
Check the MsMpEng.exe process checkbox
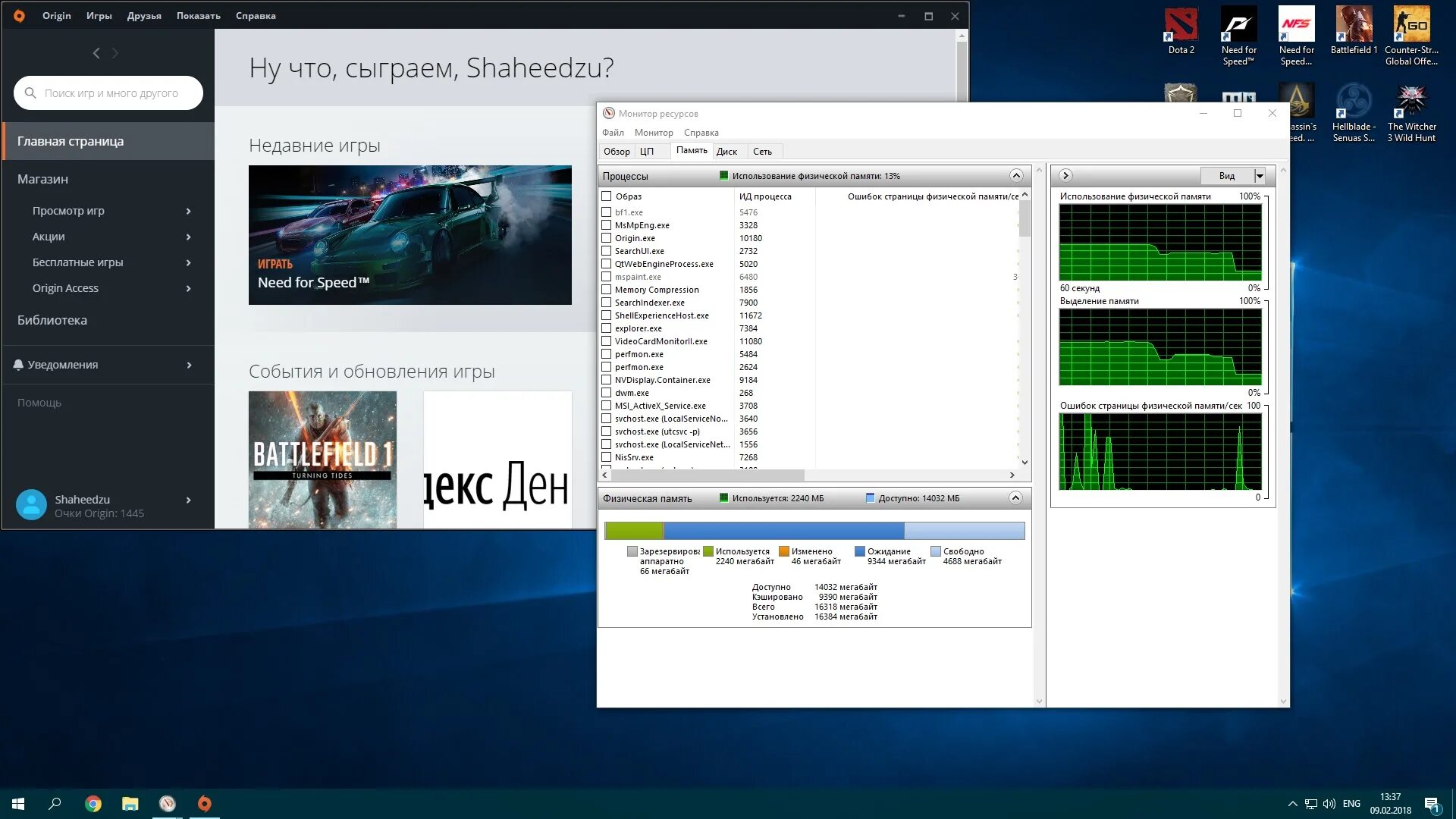tap(607, 225)
